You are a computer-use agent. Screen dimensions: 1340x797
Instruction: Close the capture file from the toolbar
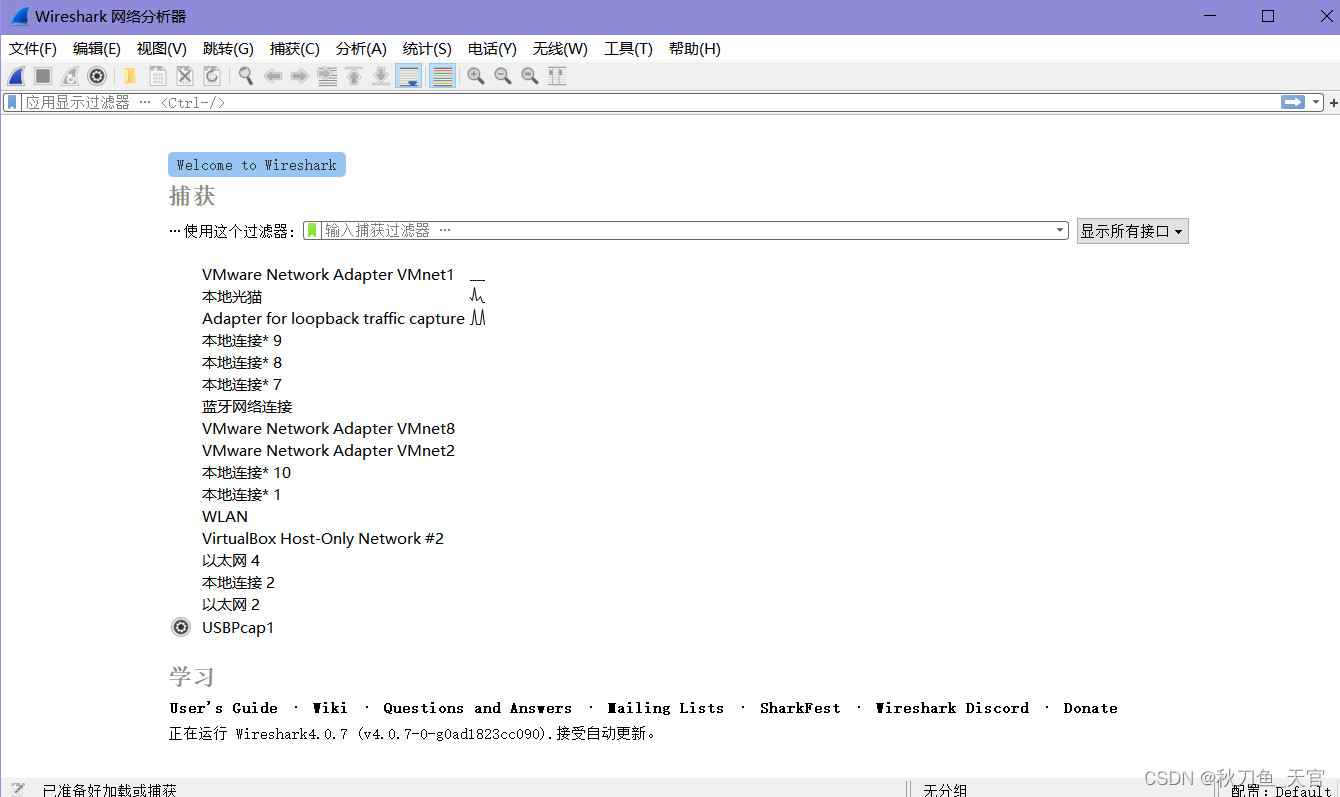185,76
